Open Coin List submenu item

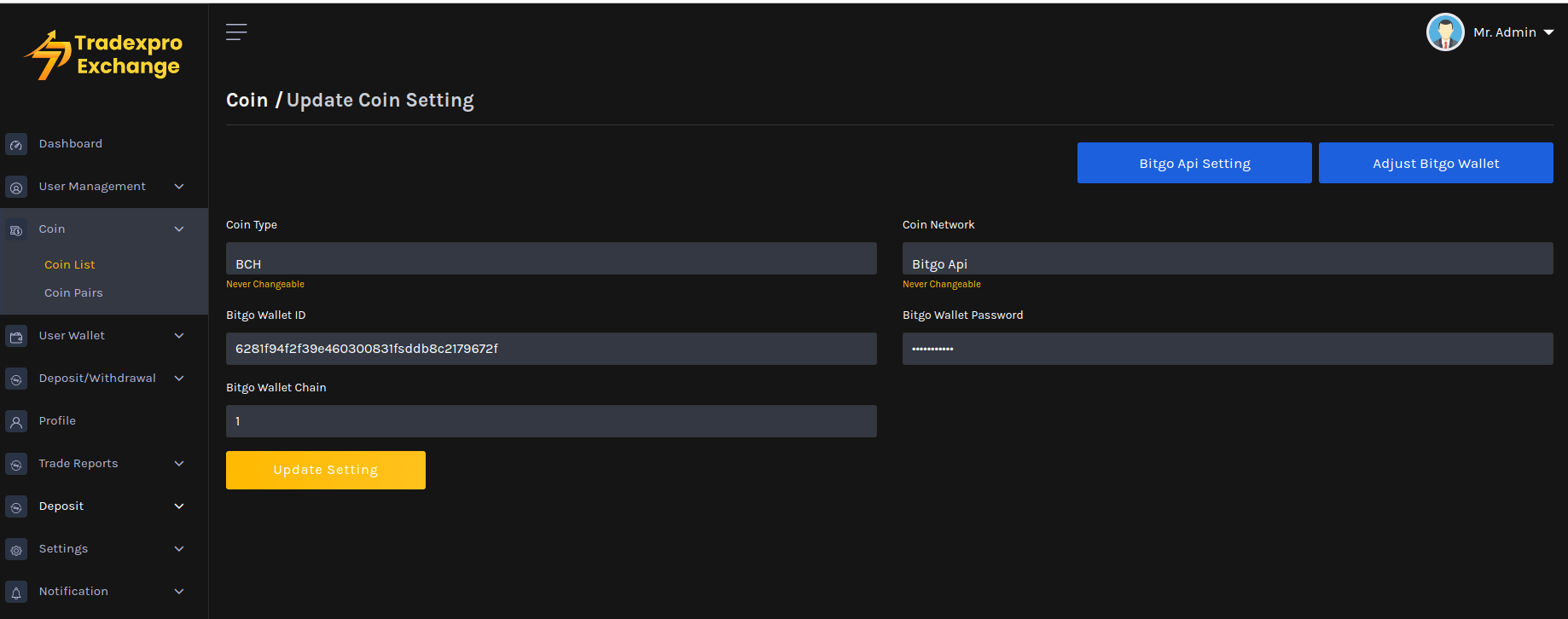pyautogui.click(x=70, y=265)
